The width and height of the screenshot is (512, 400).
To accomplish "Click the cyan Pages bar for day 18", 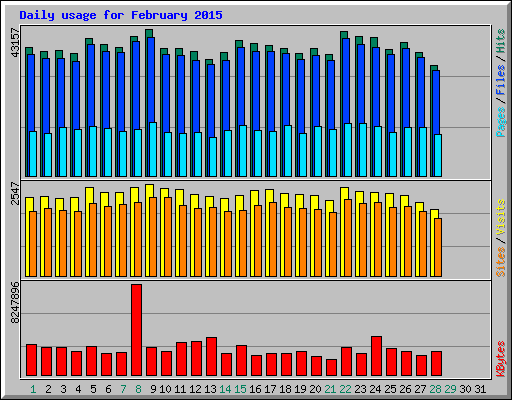I will pyautogui.click(x=288, y=151).
